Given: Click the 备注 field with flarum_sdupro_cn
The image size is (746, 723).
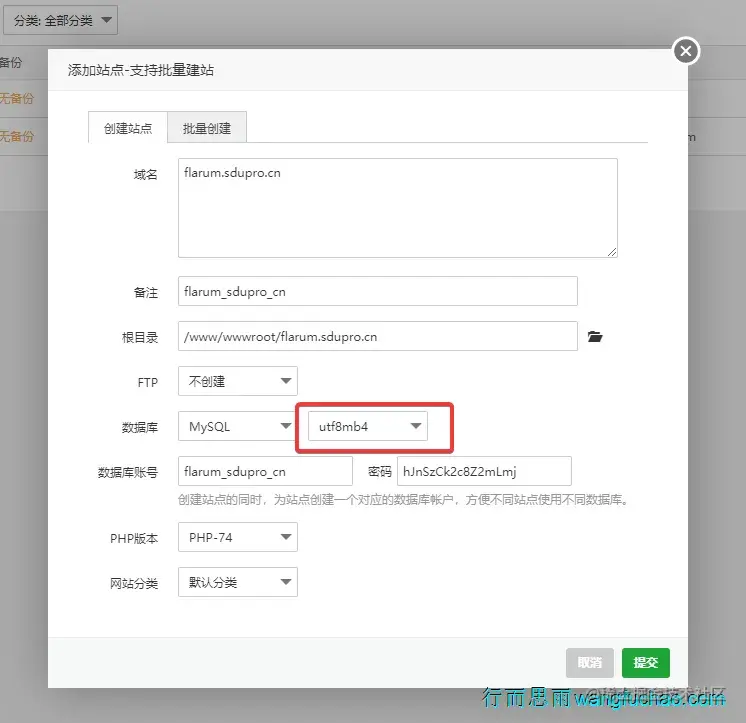Looking at the screenshot, I should [378, 291].
